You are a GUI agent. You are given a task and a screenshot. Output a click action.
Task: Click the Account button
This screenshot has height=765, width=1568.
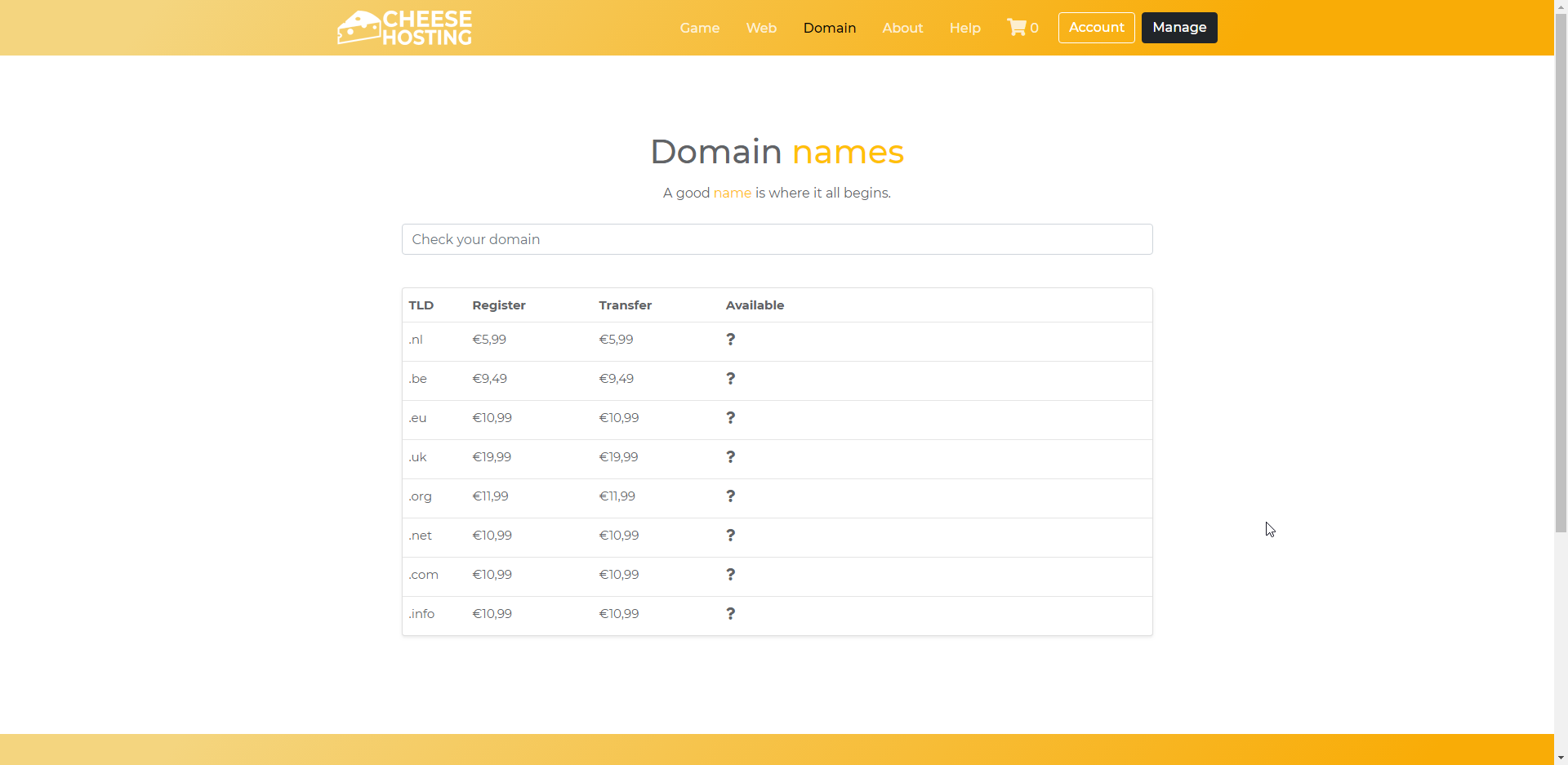tap(1096, 28)
